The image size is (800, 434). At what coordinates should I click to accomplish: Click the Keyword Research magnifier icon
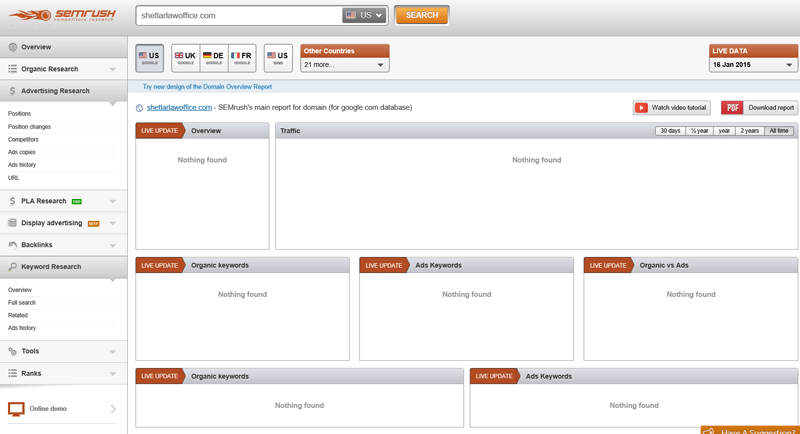(x=12, y=267)
